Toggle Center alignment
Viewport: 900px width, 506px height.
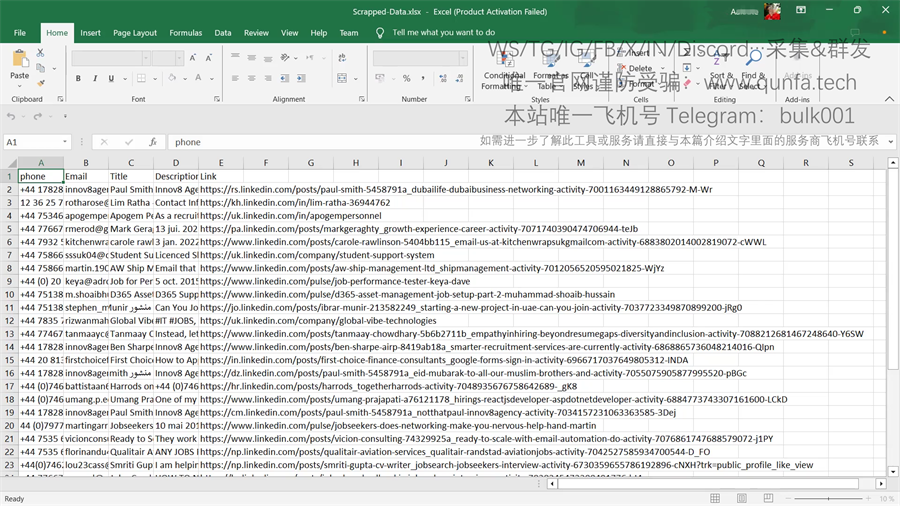click(251, 78)
